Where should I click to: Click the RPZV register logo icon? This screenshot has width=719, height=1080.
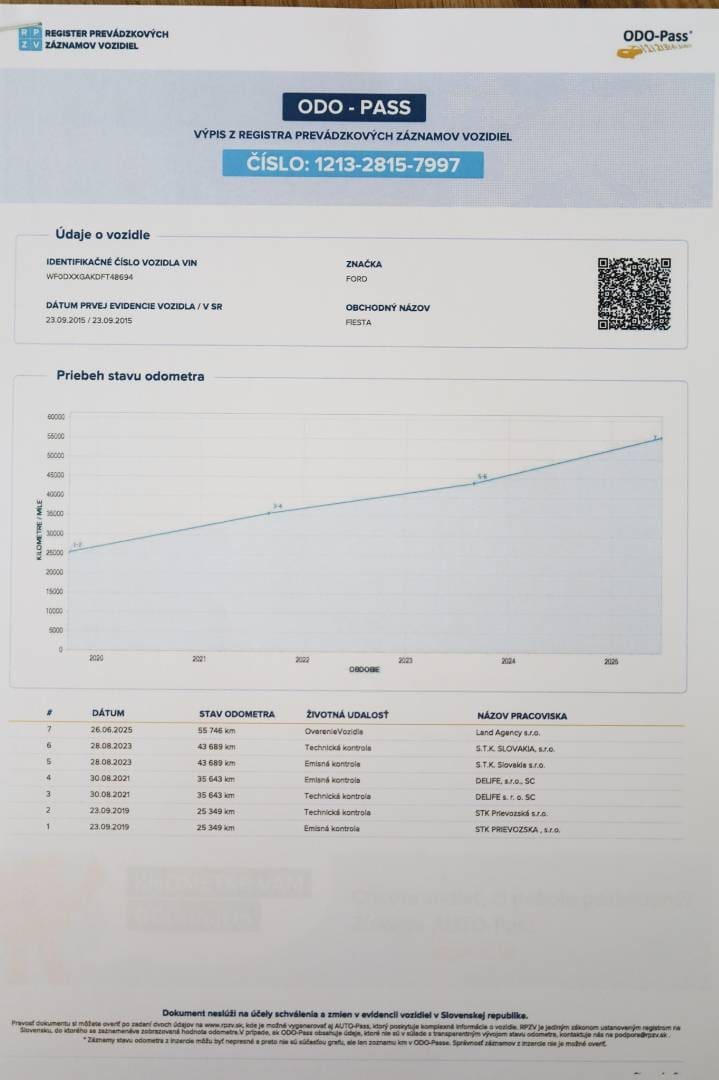pos(30,39)
